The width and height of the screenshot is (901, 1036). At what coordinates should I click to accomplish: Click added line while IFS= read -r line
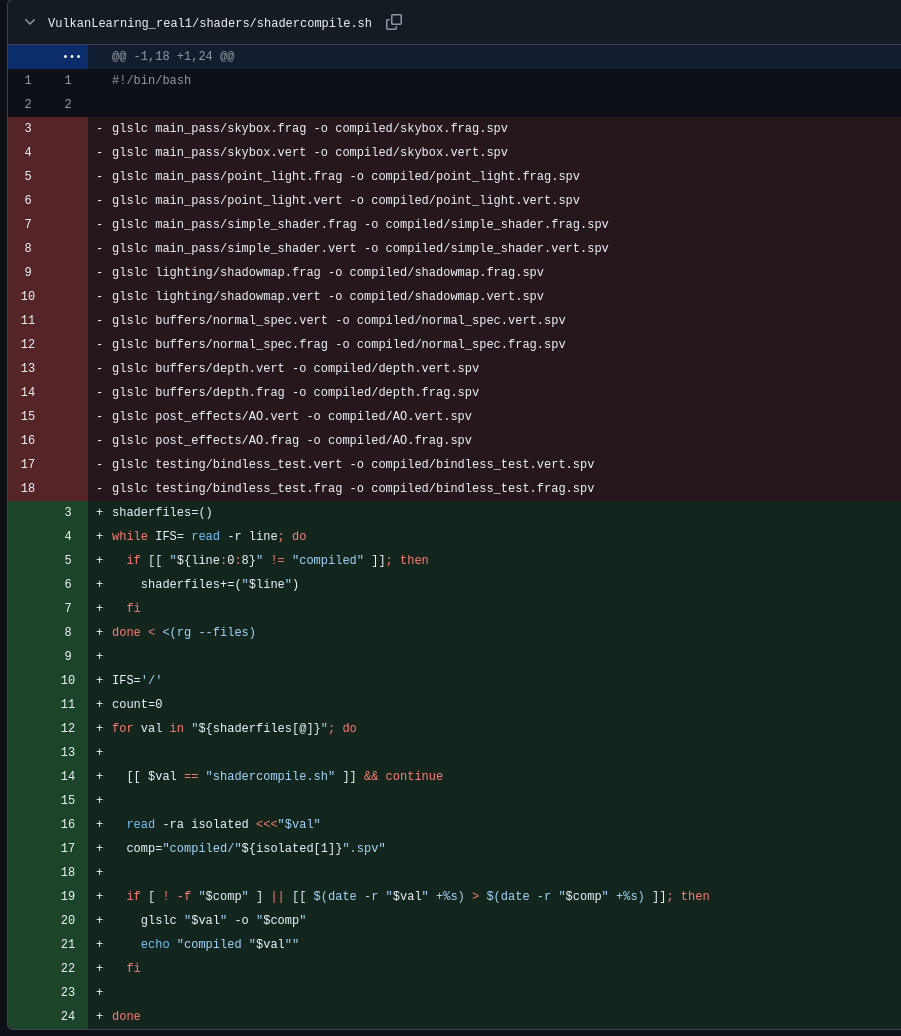click(209, 536)
